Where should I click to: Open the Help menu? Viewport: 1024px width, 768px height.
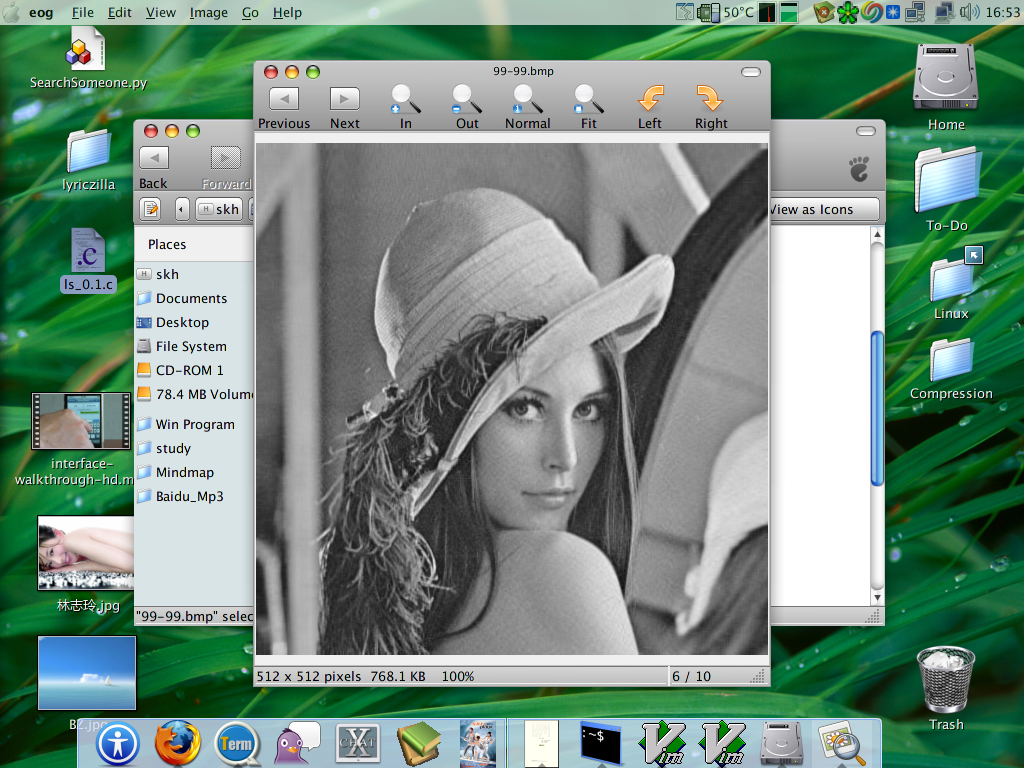(287, 12)
